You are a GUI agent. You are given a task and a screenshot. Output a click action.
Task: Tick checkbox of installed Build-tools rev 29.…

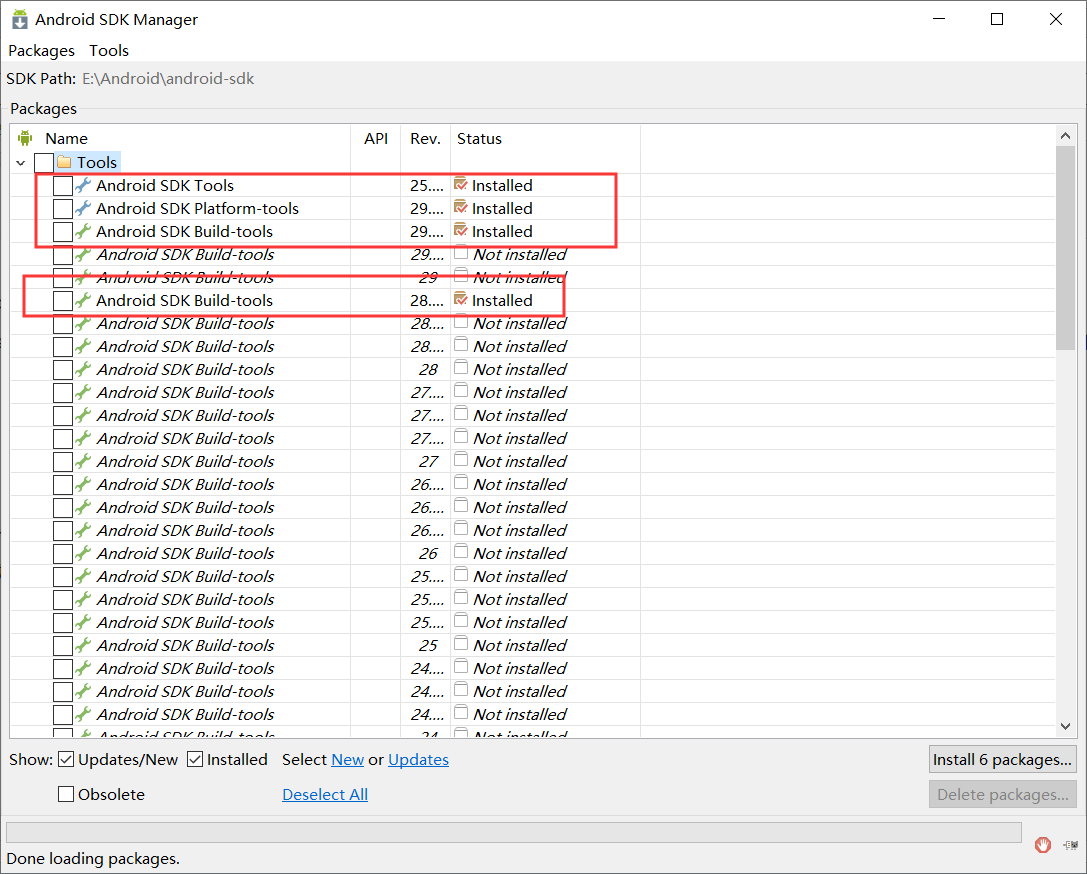pos(63,231)
